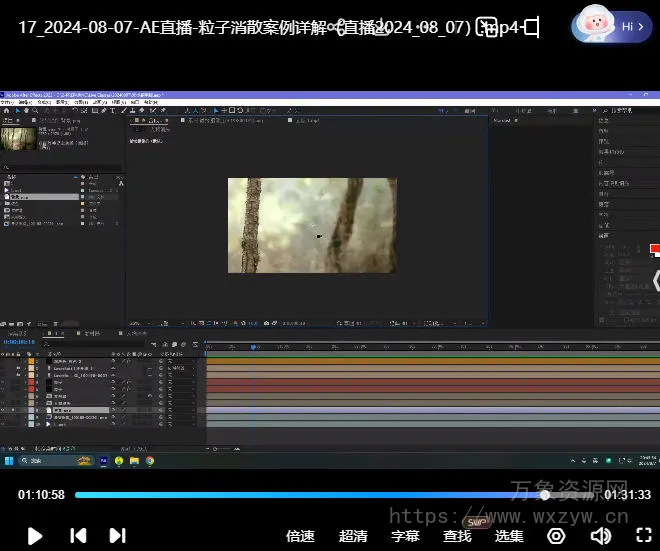Open the 倍速 playback speed menu
Image resolution: width=660 pixels, height=551 pixels.
tap(300, 536)
